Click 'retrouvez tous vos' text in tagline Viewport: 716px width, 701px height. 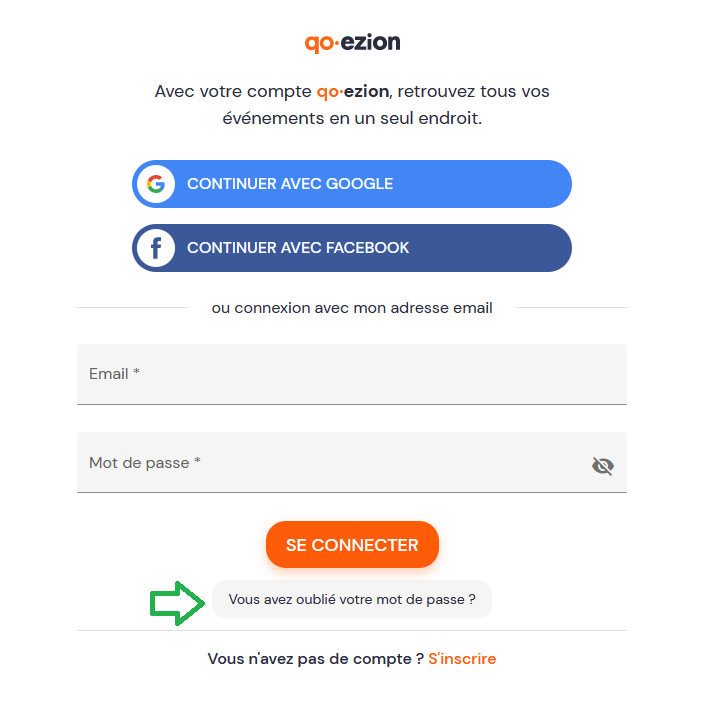pos(474,91)
